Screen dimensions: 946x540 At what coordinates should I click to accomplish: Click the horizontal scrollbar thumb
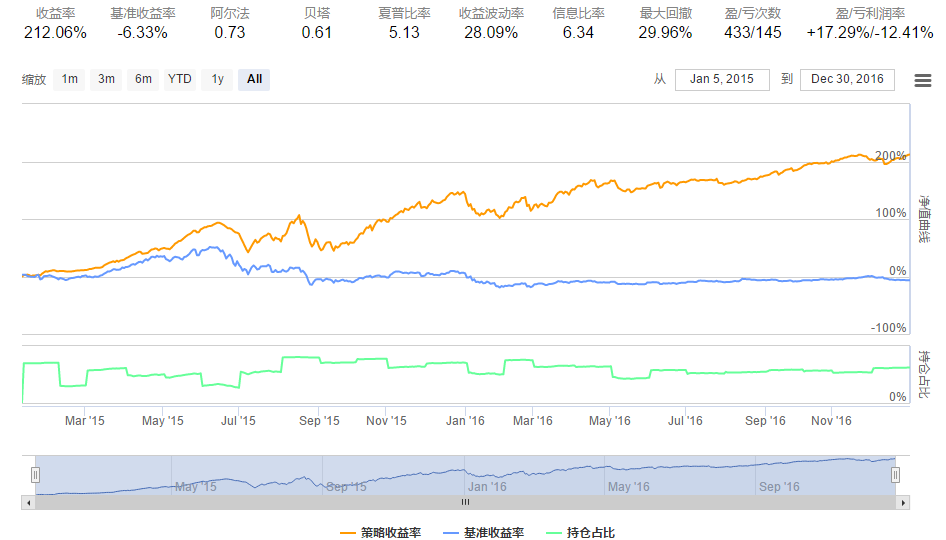tap(464, 503)
